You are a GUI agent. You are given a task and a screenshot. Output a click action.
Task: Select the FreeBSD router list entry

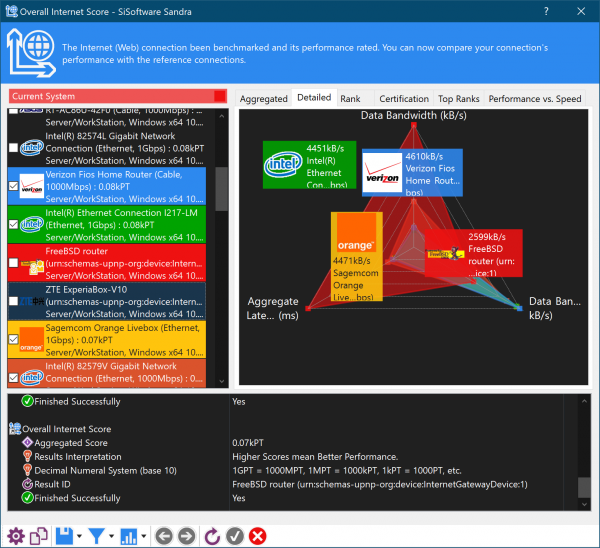tap(107, 263)
